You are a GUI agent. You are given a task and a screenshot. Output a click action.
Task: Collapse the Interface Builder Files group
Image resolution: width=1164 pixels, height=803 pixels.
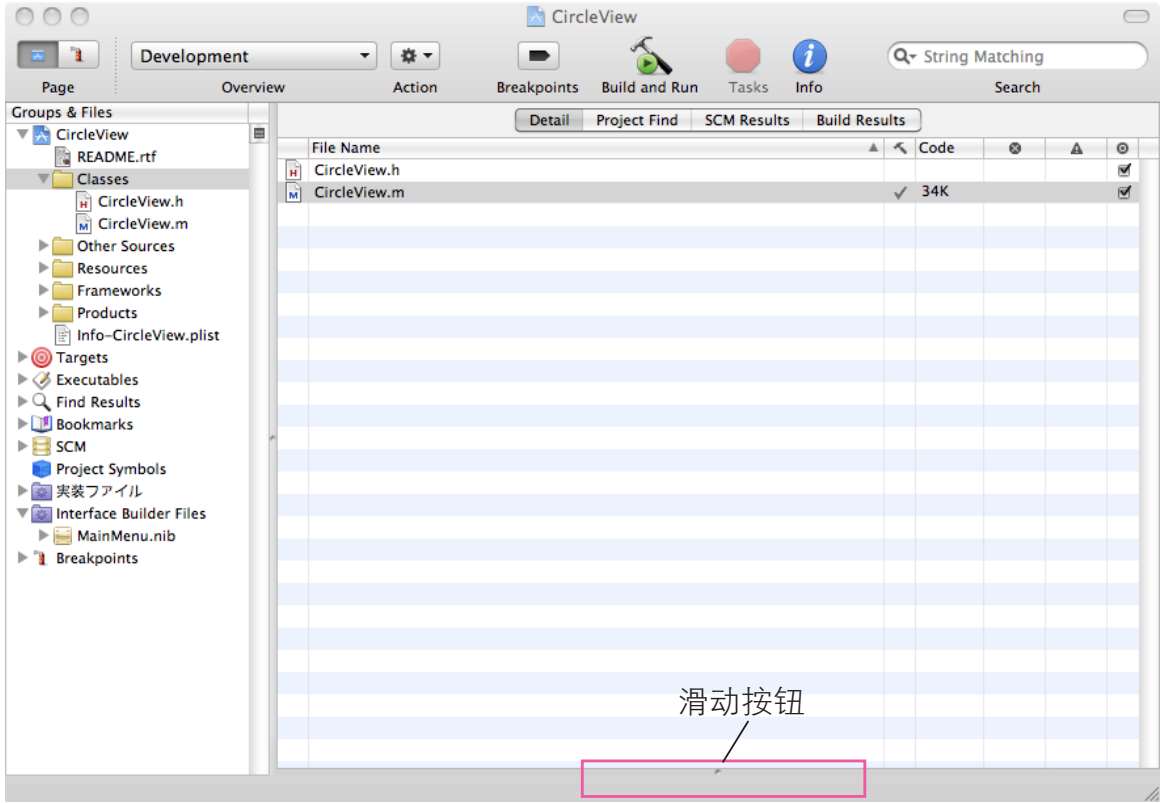click(x=23, y=513)
